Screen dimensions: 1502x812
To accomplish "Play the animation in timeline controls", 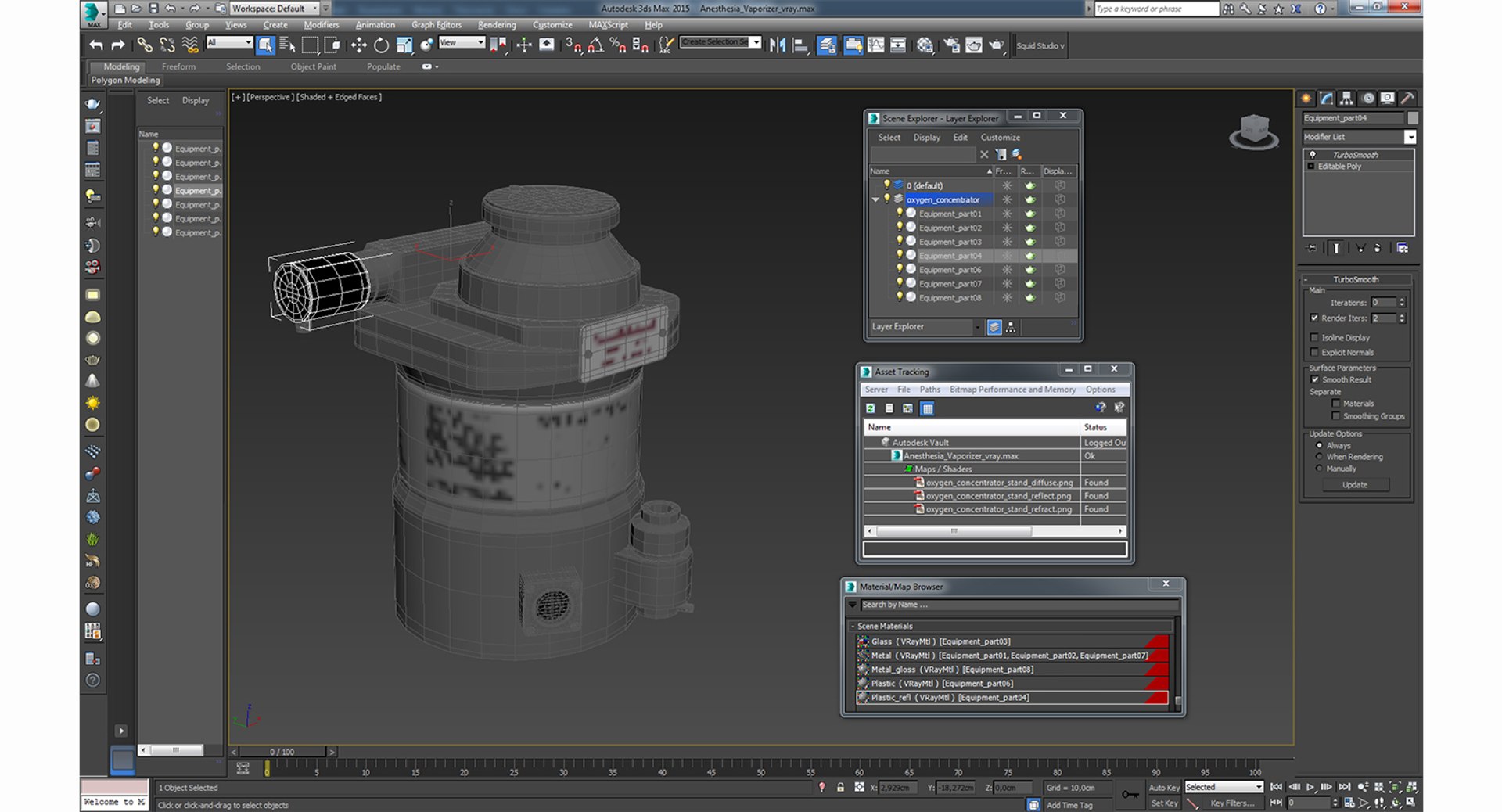I will tap(1310, 788).
